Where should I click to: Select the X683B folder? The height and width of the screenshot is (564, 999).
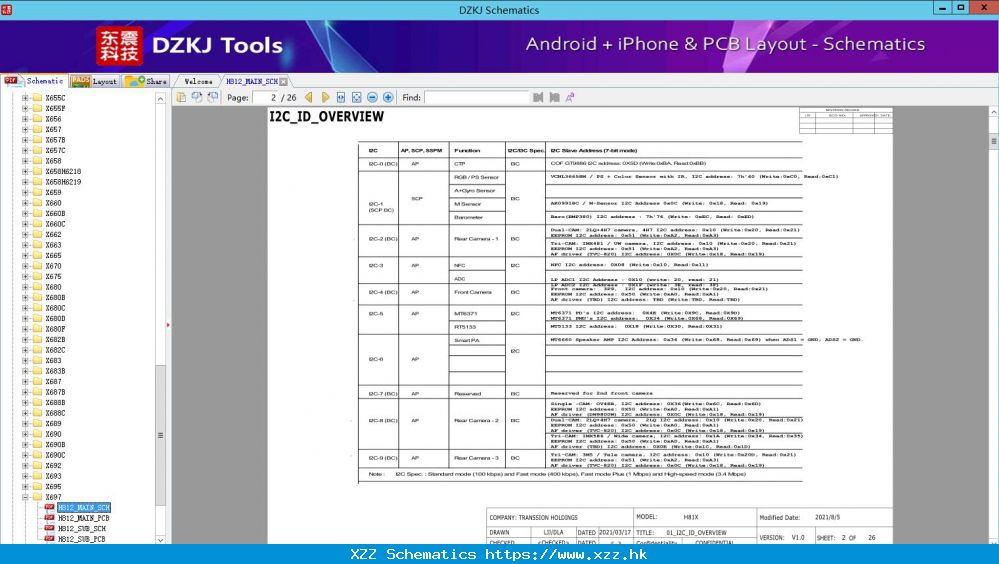click(55, 371)
